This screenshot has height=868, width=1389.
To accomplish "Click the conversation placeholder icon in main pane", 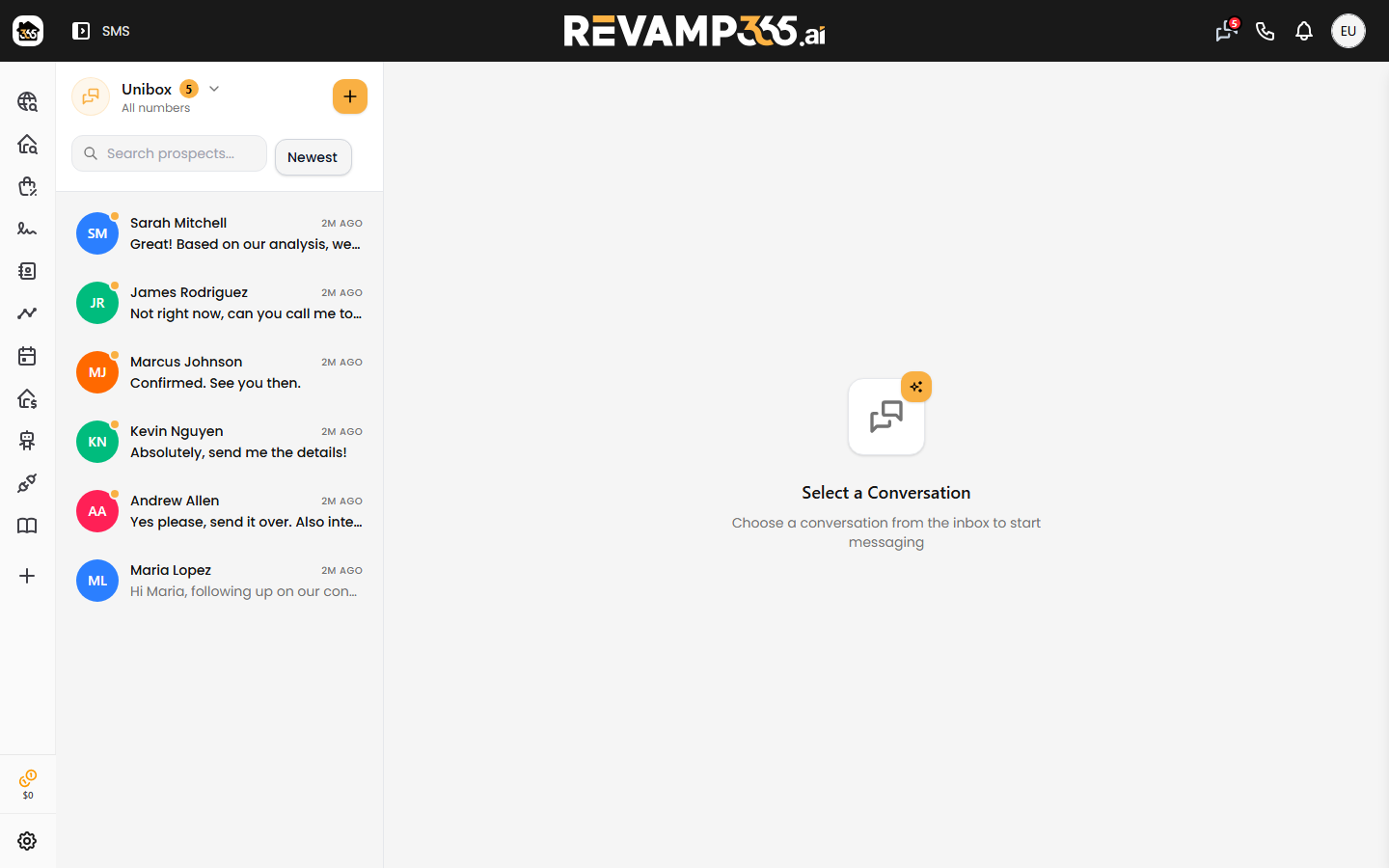I will 886,417.
